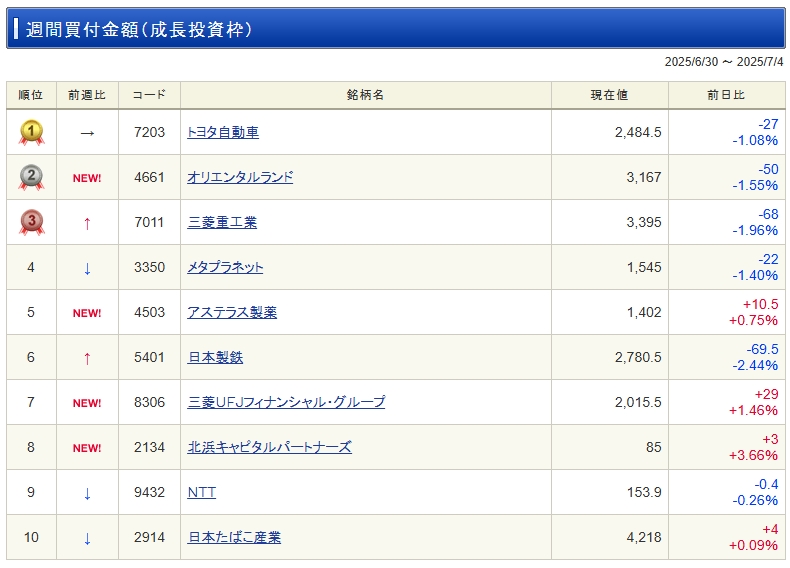The height and width of the screenshot is (568, 790).
Task: Click the NEW! badge in 三菱UFJ row
Action: 87,403
